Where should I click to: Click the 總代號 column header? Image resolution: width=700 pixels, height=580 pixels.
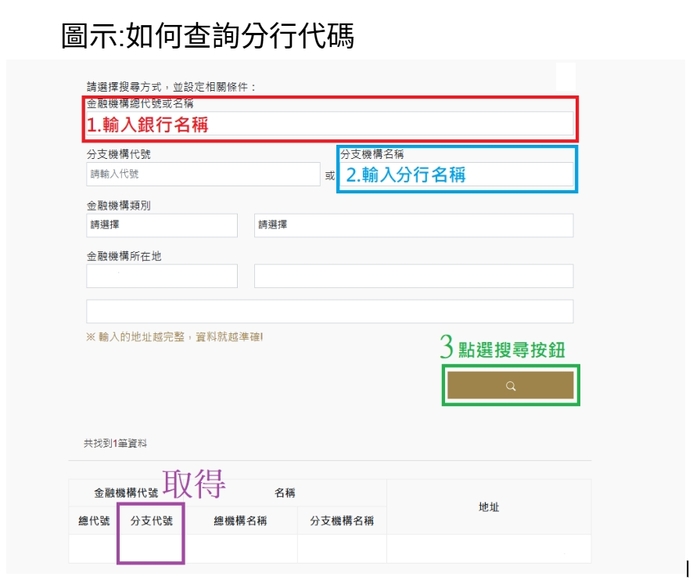(x=94, y=521)
